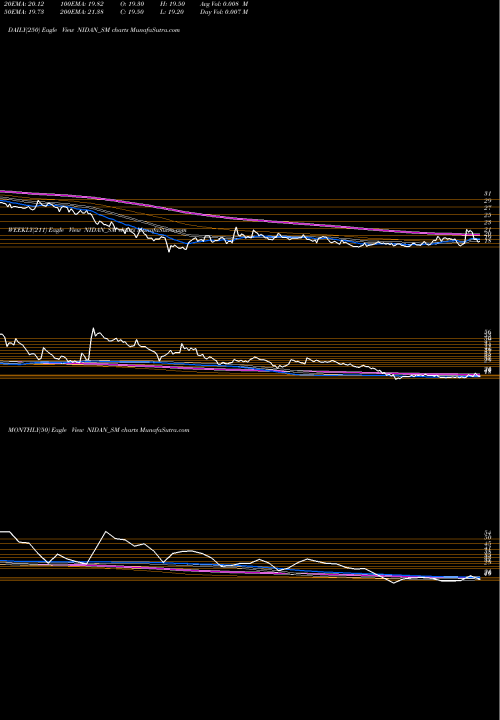Click the MONTHLY(50) Eagle View chart title
This screenshot has height=720, width=500.
[99, 430]
